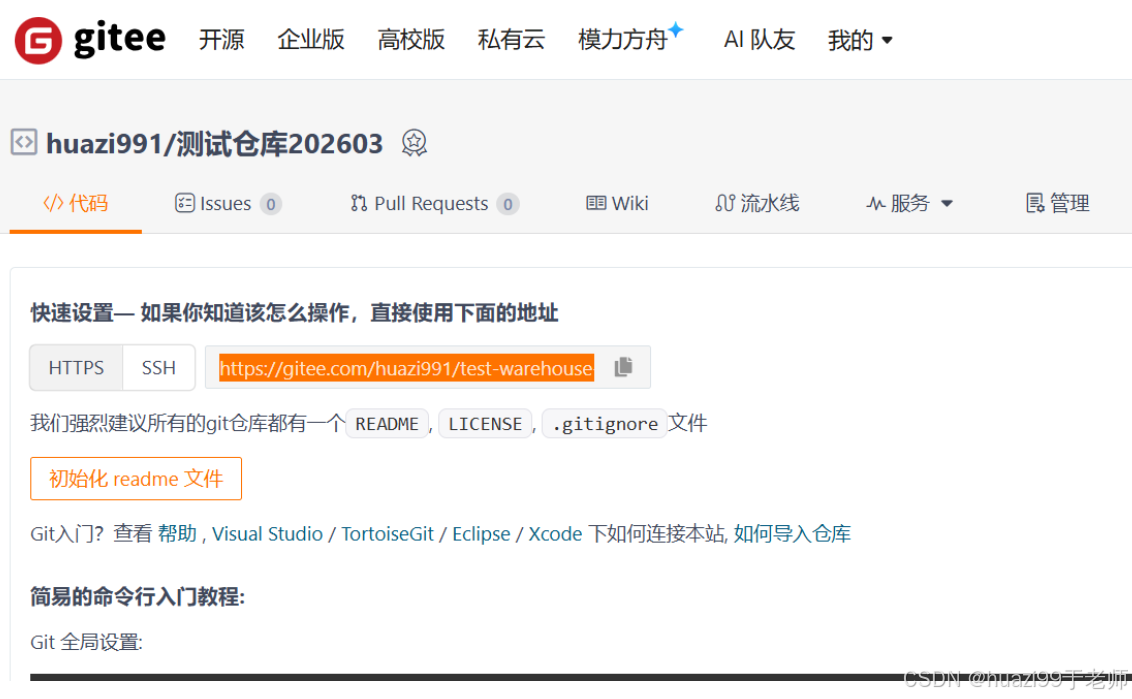Copy the repository URL with the clipboard icon
This screenshot has height=699, width=1132.
[x=624, y=367]
